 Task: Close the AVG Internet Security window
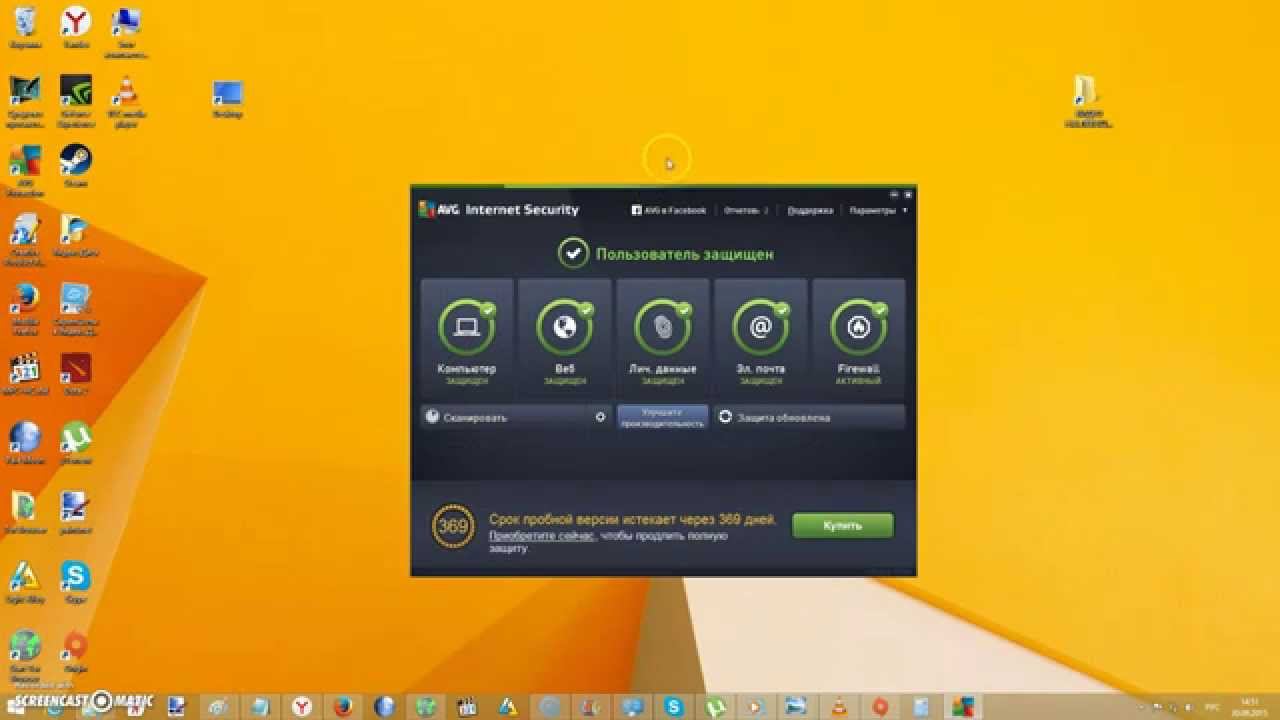pos(908,194)
